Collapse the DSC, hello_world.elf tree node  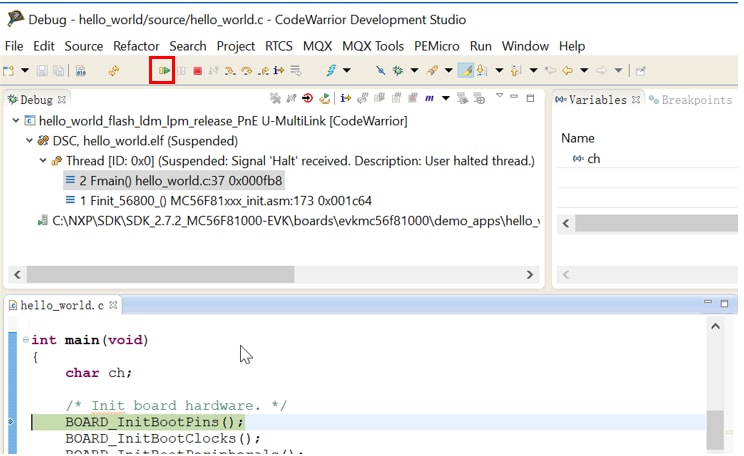(29, 141)
